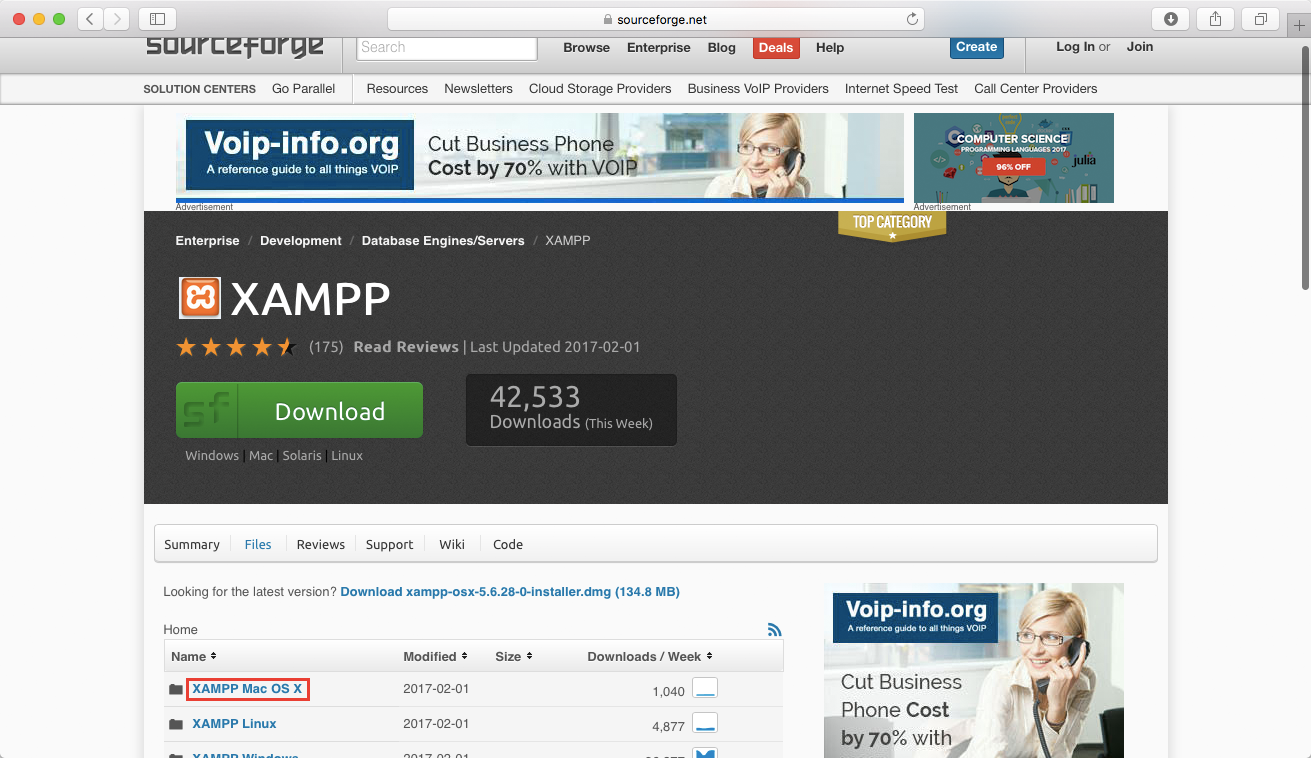Go back with Safari back arrow
The image size is (1311, 758).
[x=90, y=19]
